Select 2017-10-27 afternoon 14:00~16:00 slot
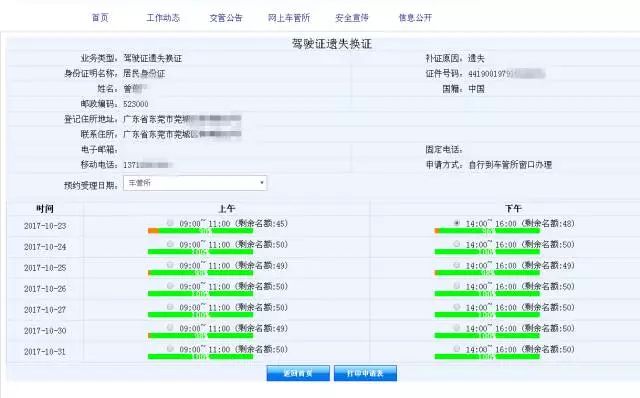Image resolution: width=640 pixels, height=398 pixels. click(x=457, y=307)
